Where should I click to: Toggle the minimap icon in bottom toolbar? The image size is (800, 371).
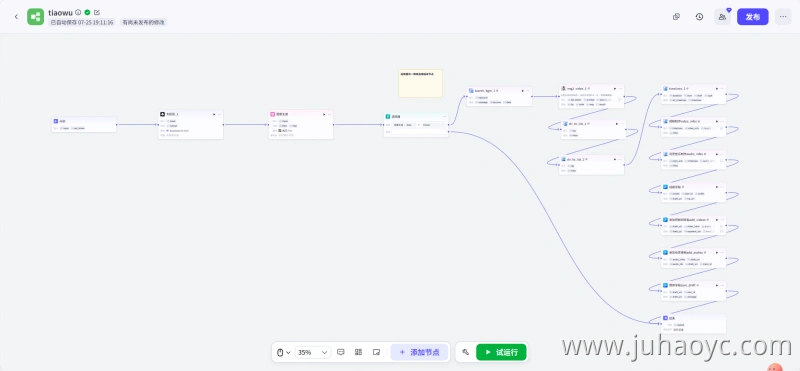click(x=377, y=352)
